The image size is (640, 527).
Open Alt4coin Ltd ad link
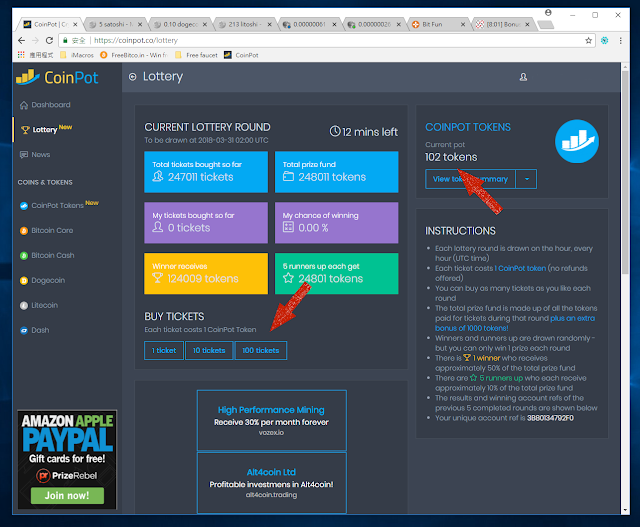tap(271, 472)
